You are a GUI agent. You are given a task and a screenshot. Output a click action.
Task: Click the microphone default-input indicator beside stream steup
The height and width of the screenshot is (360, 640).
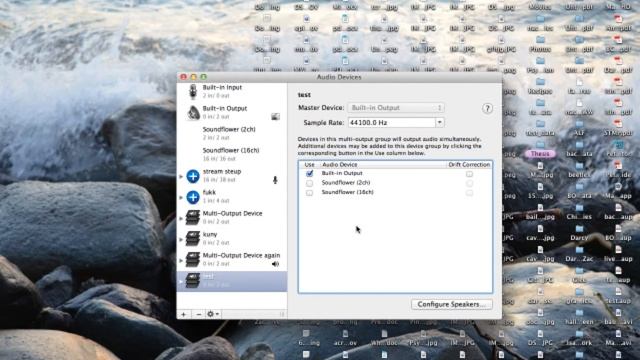pyautogui.click(x=275, y=180)
